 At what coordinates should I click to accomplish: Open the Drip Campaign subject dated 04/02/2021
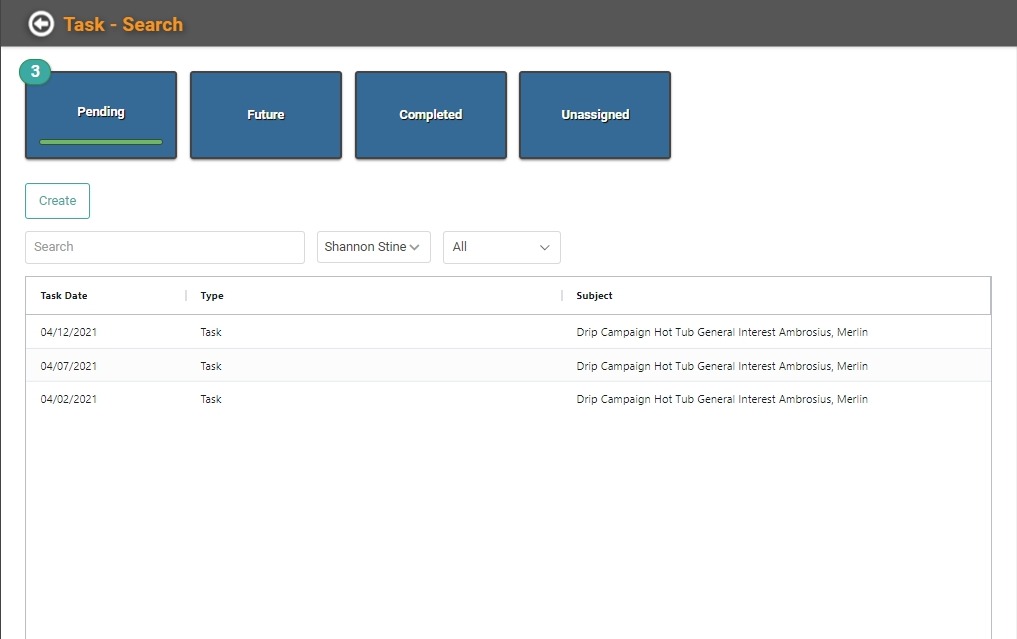click(x=722, y=399)
